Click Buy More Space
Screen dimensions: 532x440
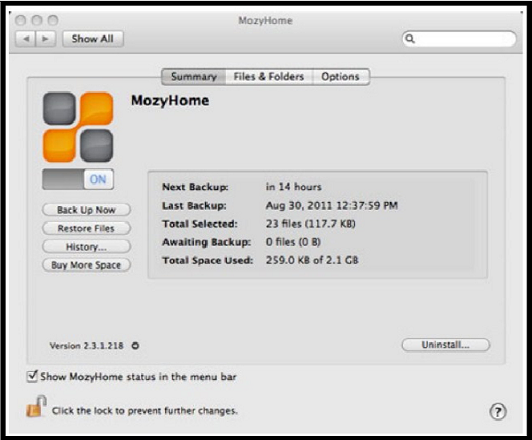(x=86, y=265)
